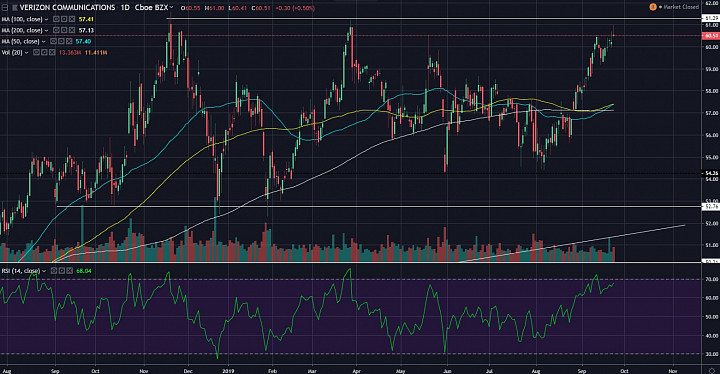The image size is (720, 374).
Task: Click the May label on time axis
Action: tap(401, 370)
